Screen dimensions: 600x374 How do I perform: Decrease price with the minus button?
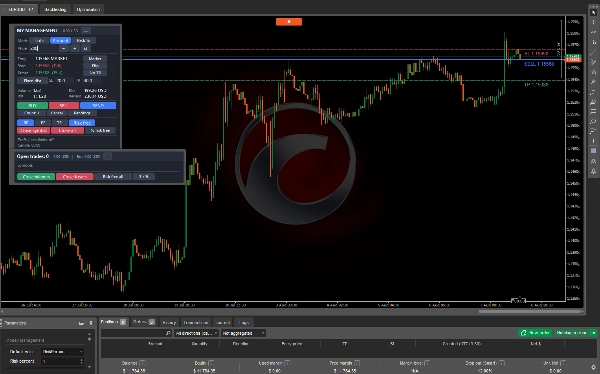pos(64,49)
